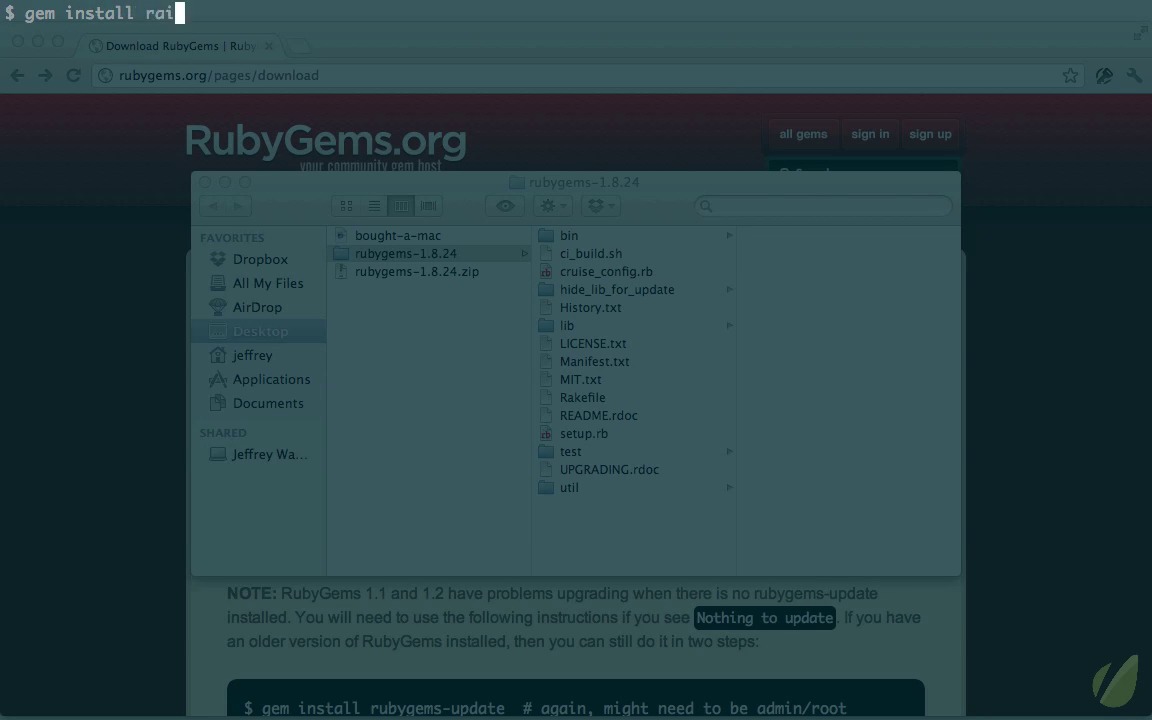
Task: Click the bin folder icon
Action: (546, 236)
